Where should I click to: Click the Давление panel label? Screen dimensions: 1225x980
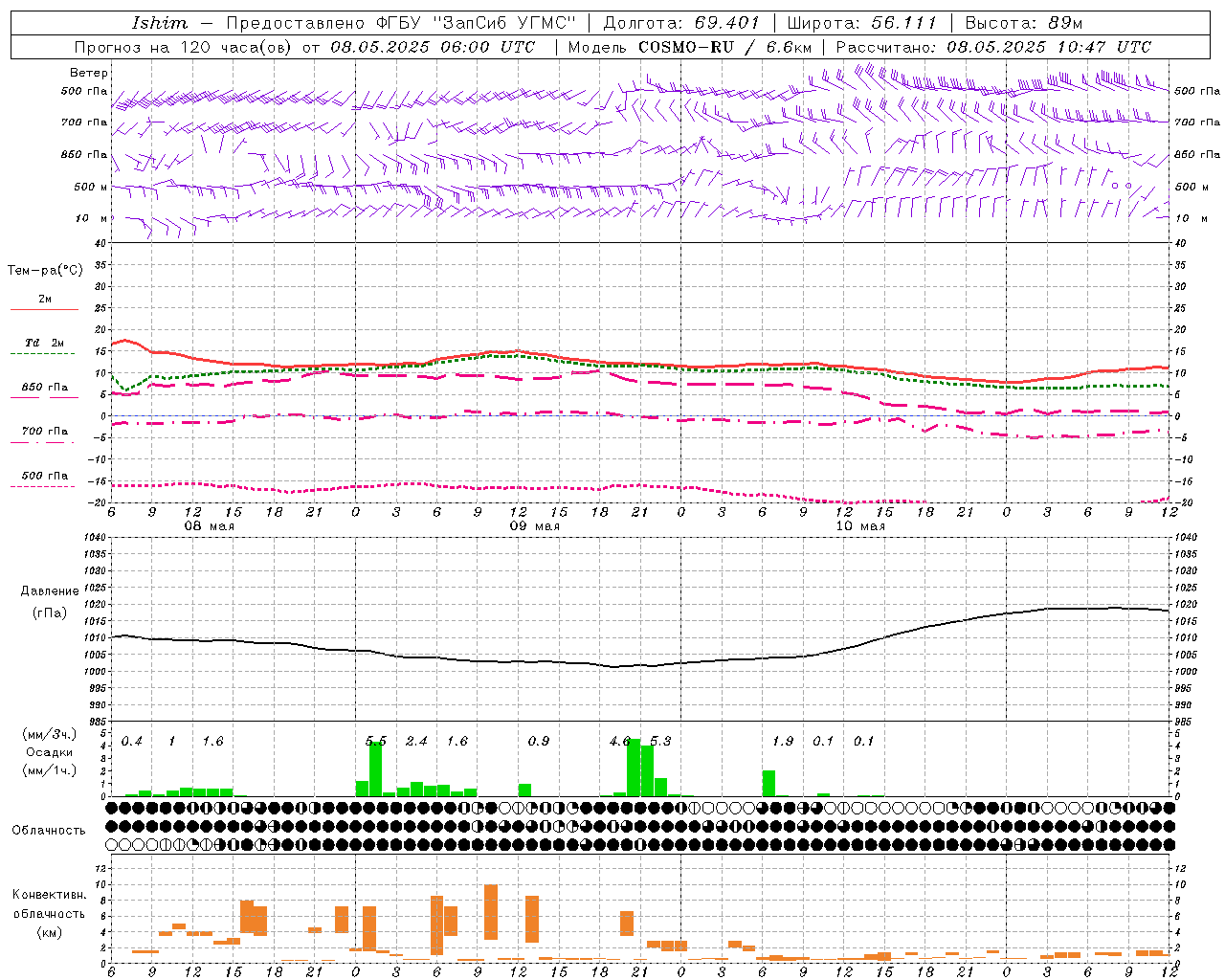point(50,591)
